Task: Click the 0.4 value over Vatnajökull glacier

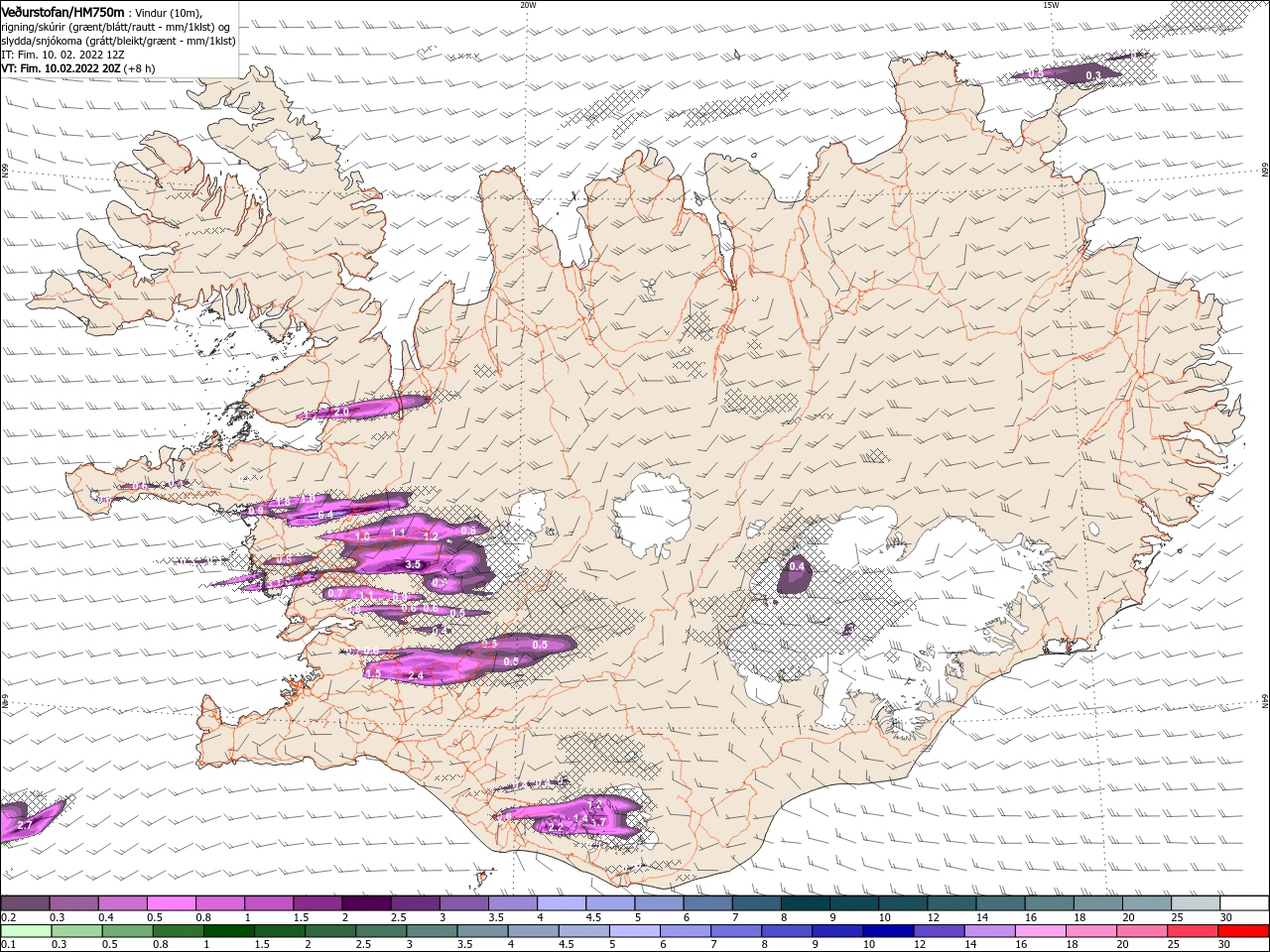Action: point(796,566)
